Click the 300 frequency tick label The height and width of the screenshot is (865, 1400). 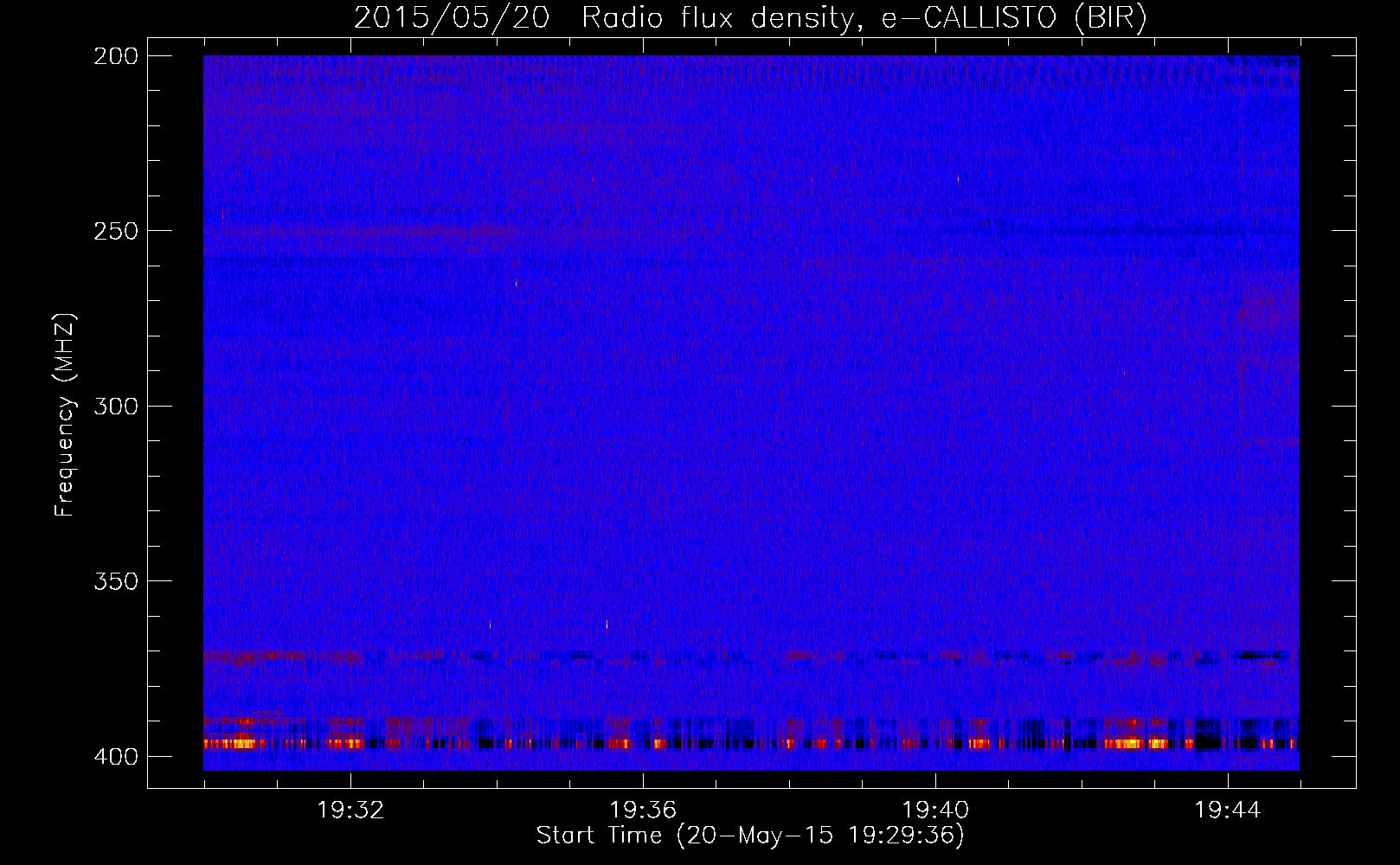pos(115,406)
